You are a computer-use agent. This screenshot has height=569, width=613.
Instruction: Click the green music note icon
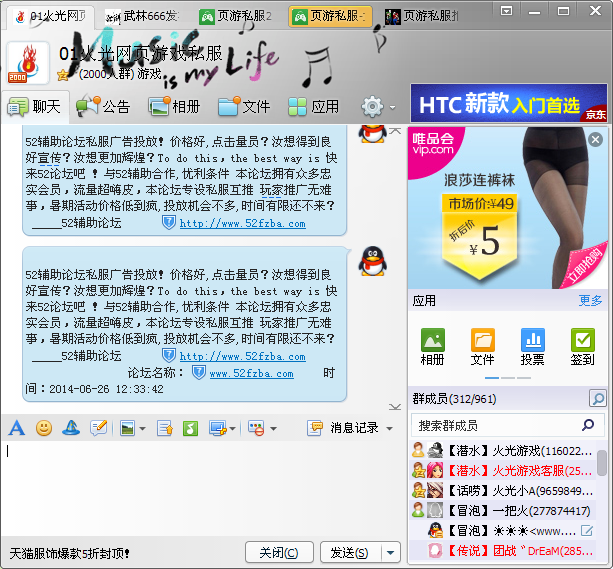(x=190, y=428)
